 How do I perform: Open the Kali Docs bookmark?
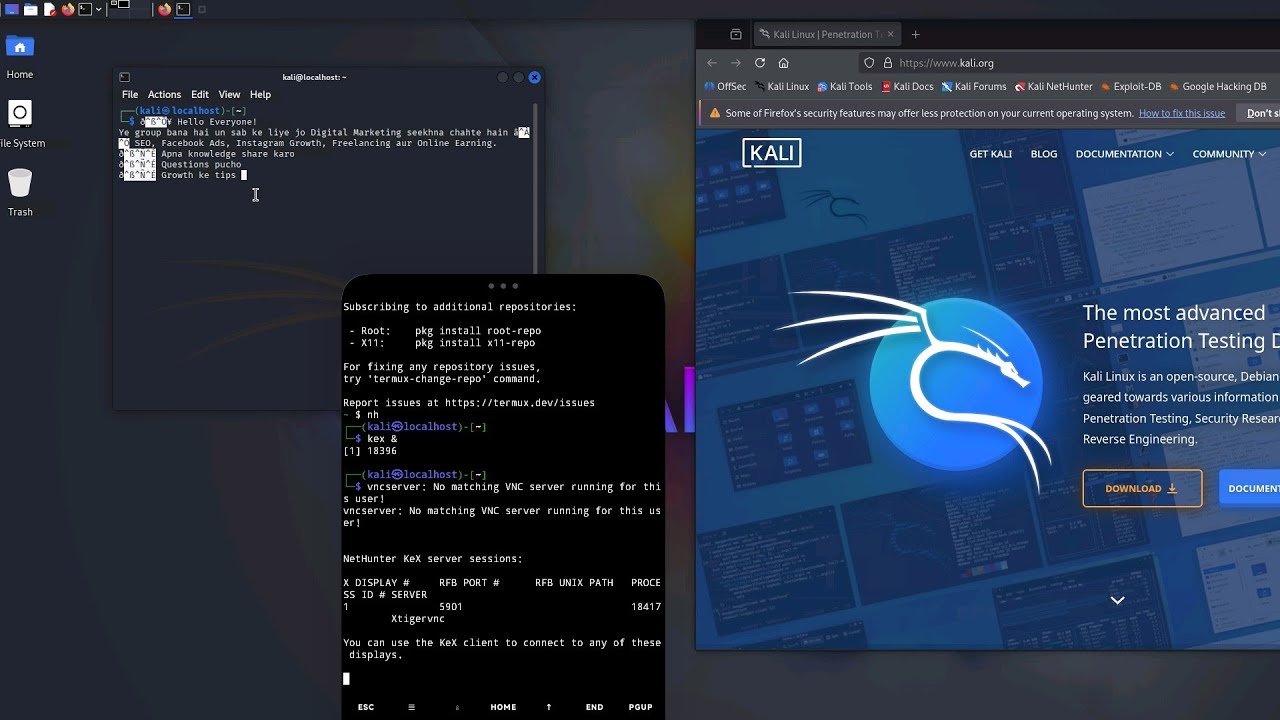click(x=907, y=86)
